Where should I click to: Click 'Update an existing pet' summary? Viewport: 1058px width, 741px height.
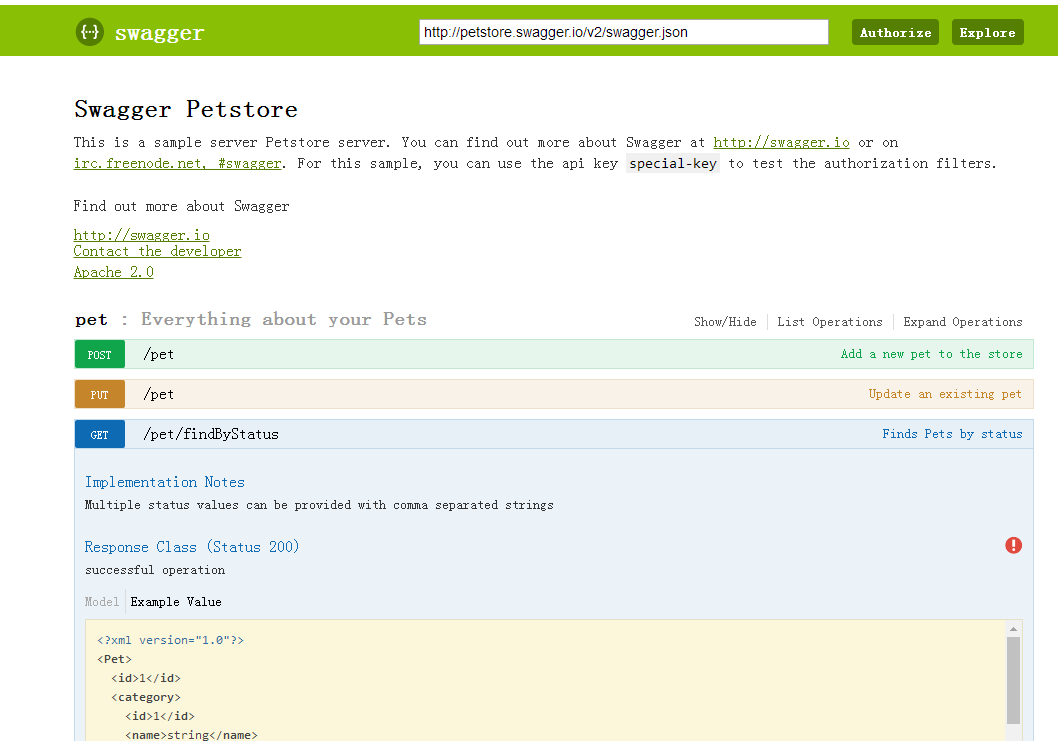[x=945, y=393]
